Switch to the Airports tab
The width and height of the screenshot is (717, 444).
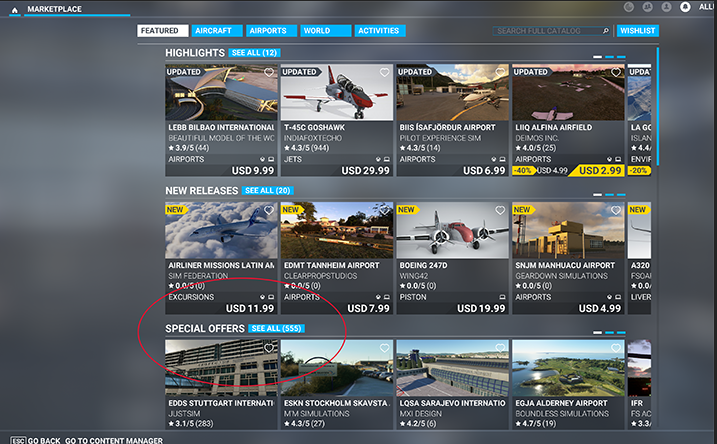[x=271, y=31]
